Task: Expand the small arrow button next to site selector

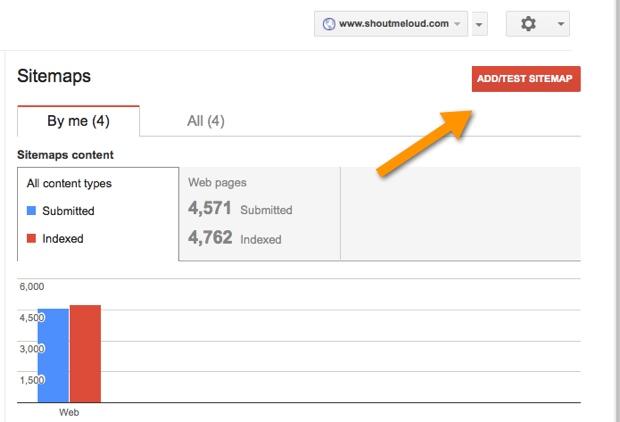Action: click(x=479, y=24)
